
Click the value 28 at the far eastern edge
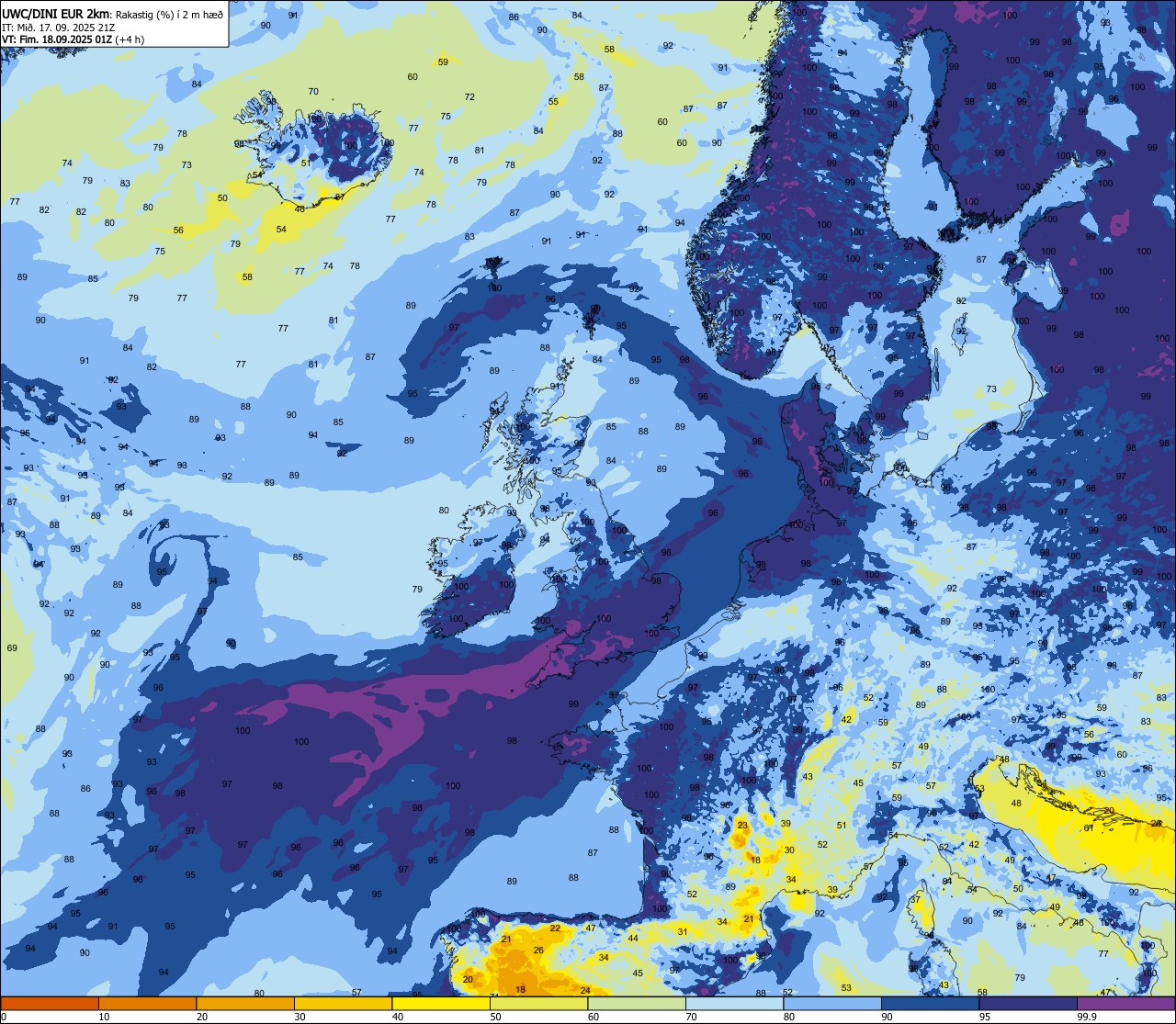pos(1156,823)
